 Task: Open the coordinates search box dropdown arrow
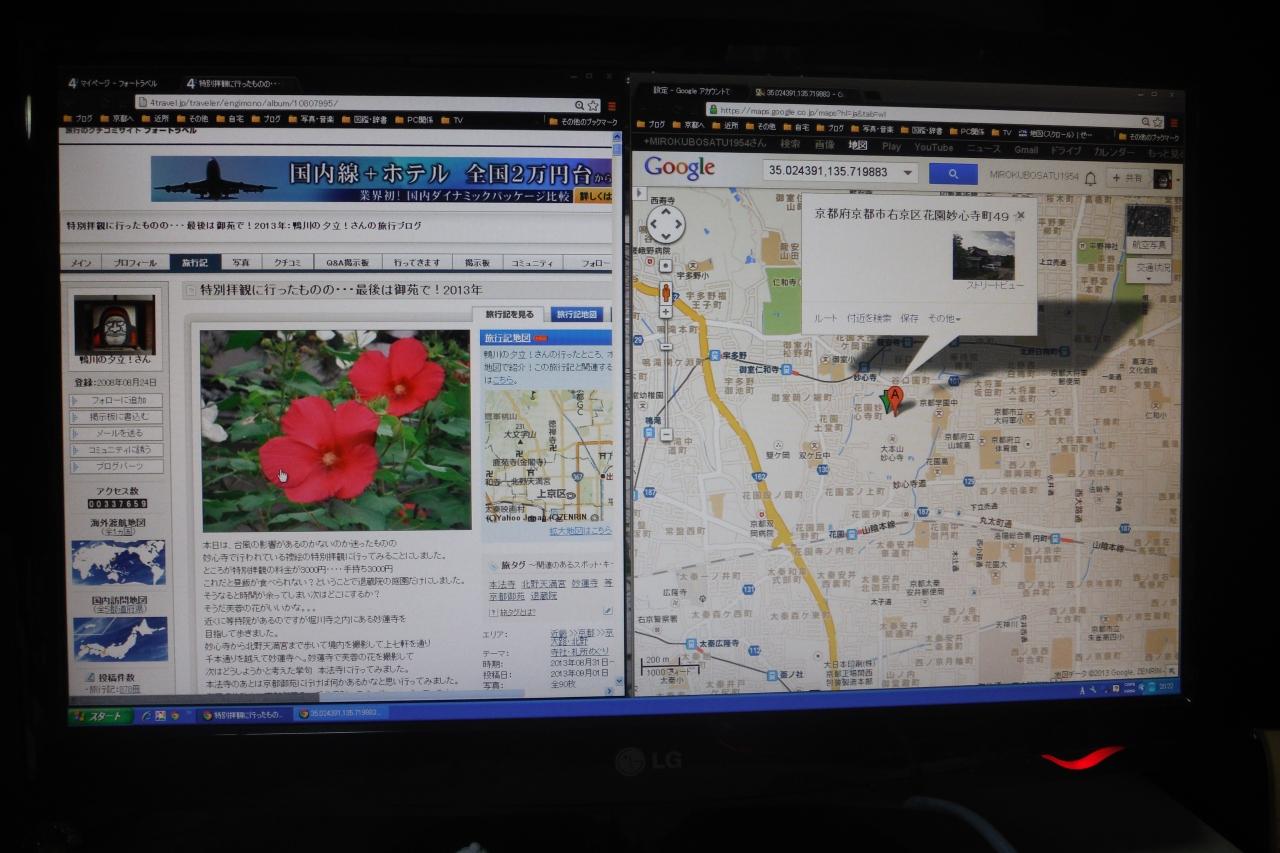(906, 173)
